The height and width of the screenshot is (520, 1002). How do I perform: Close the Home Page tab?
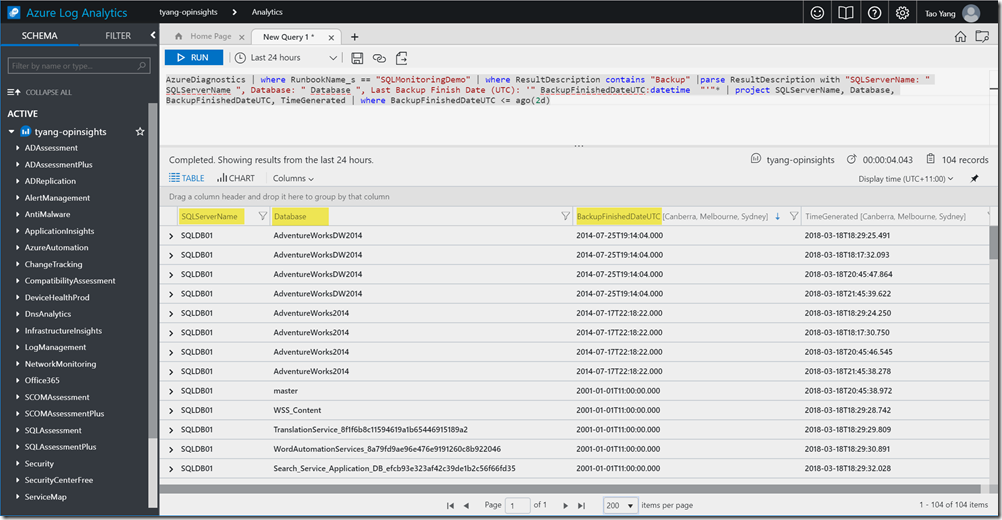[x=242, y=37]
